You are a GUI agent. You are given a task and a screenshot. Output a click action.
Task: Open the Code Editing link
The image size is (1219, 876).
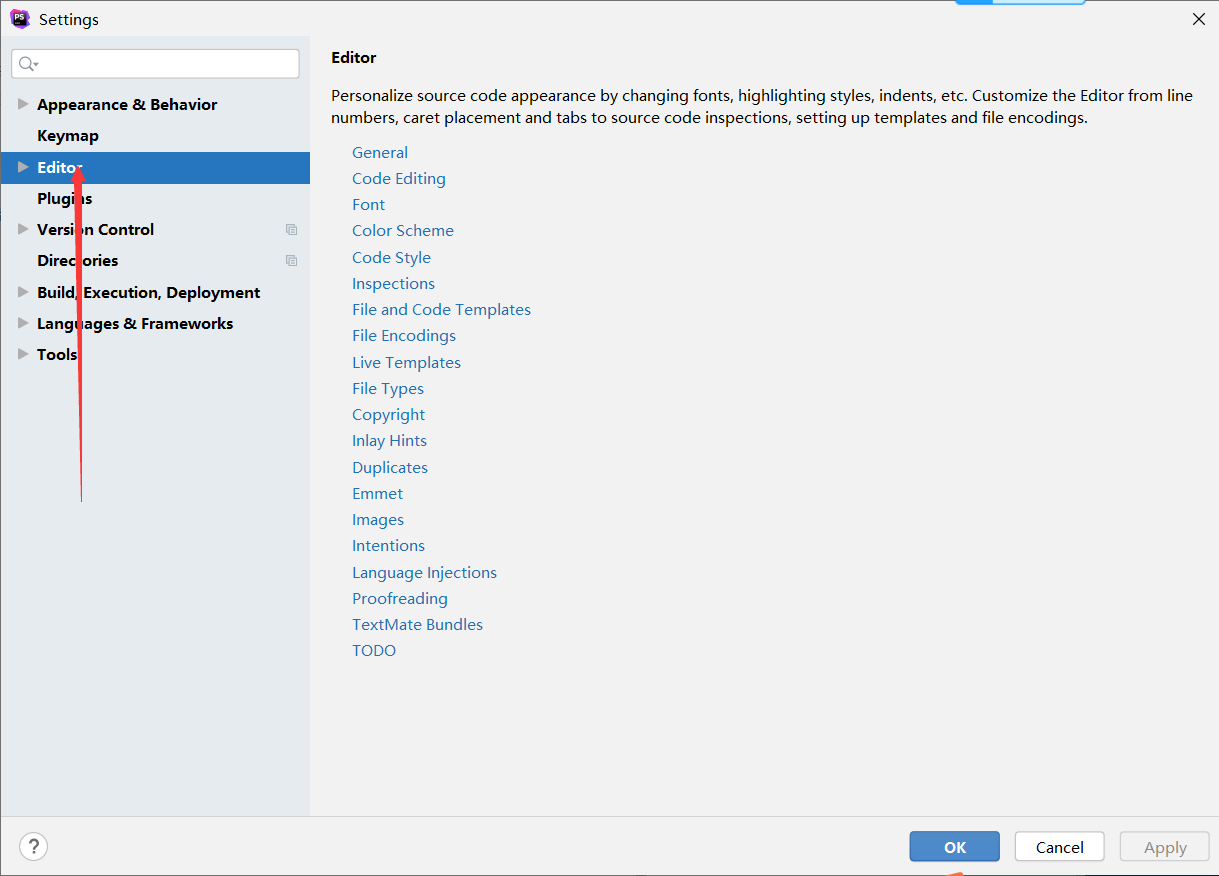tap(399, 178)
